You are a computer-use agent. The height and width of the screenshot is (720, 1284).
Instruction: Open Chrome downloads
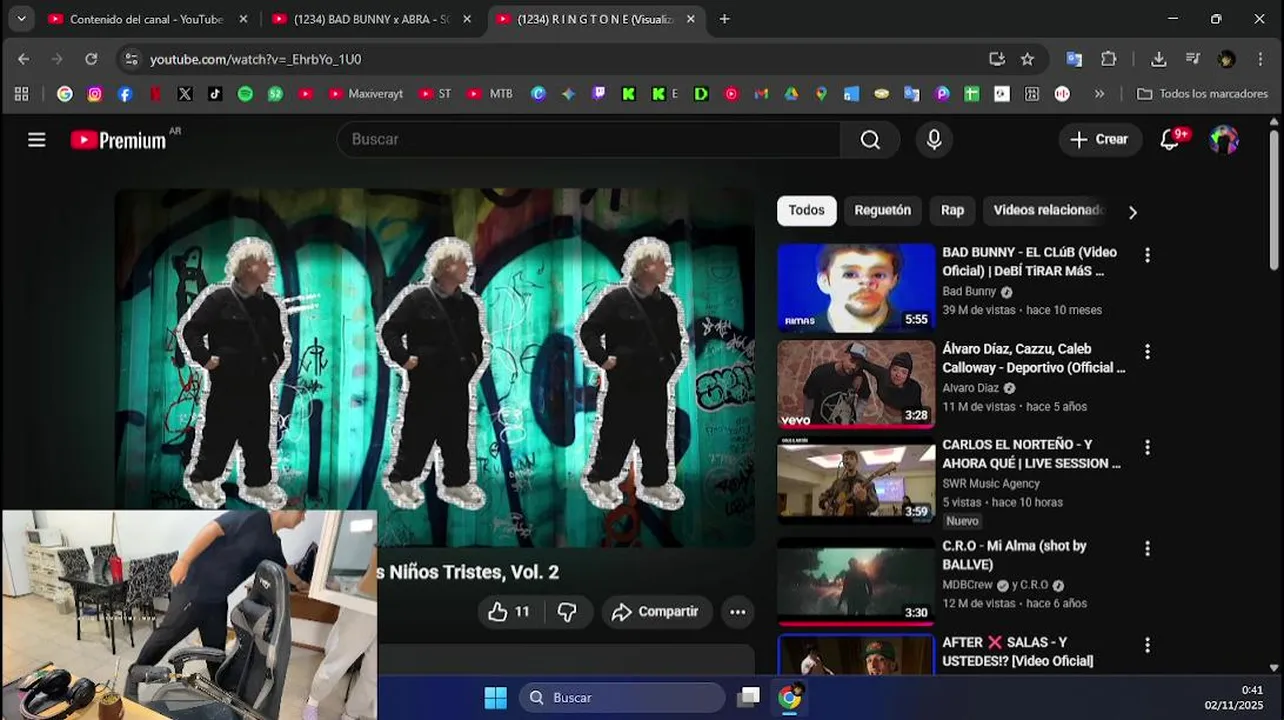click(x=1159, y=59)
